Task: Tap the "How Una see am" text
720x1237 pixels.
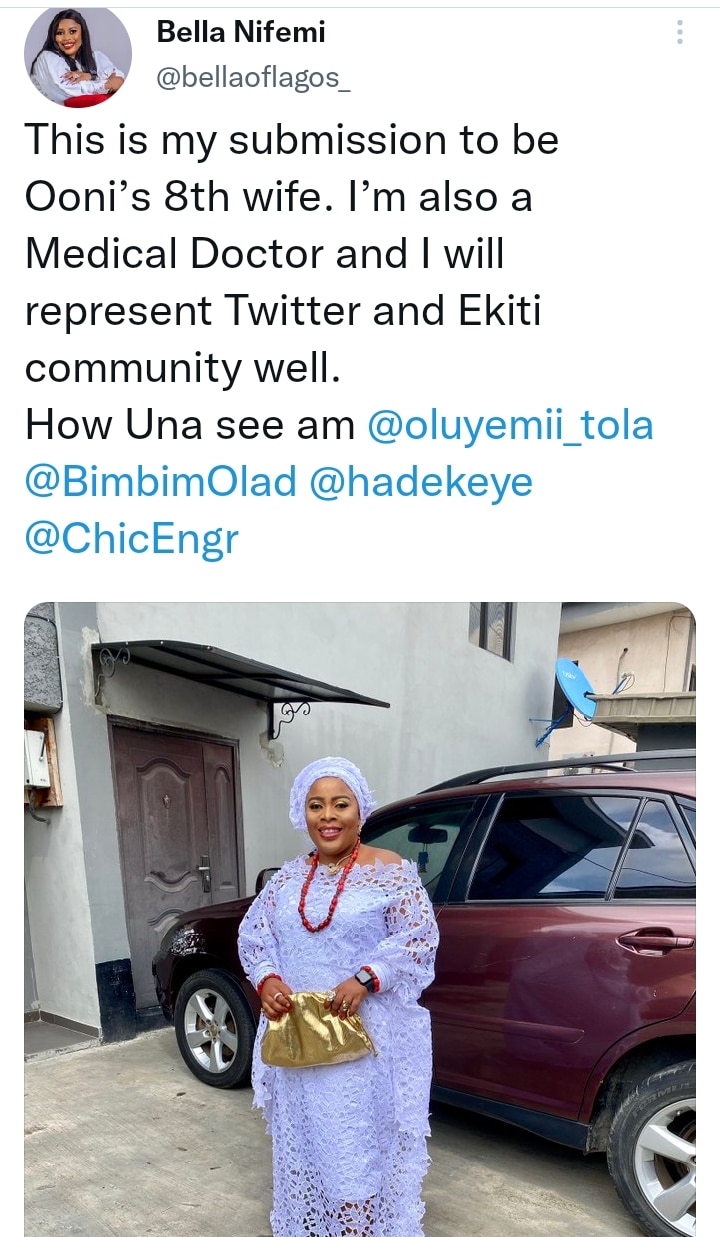Action: (190, 425)
